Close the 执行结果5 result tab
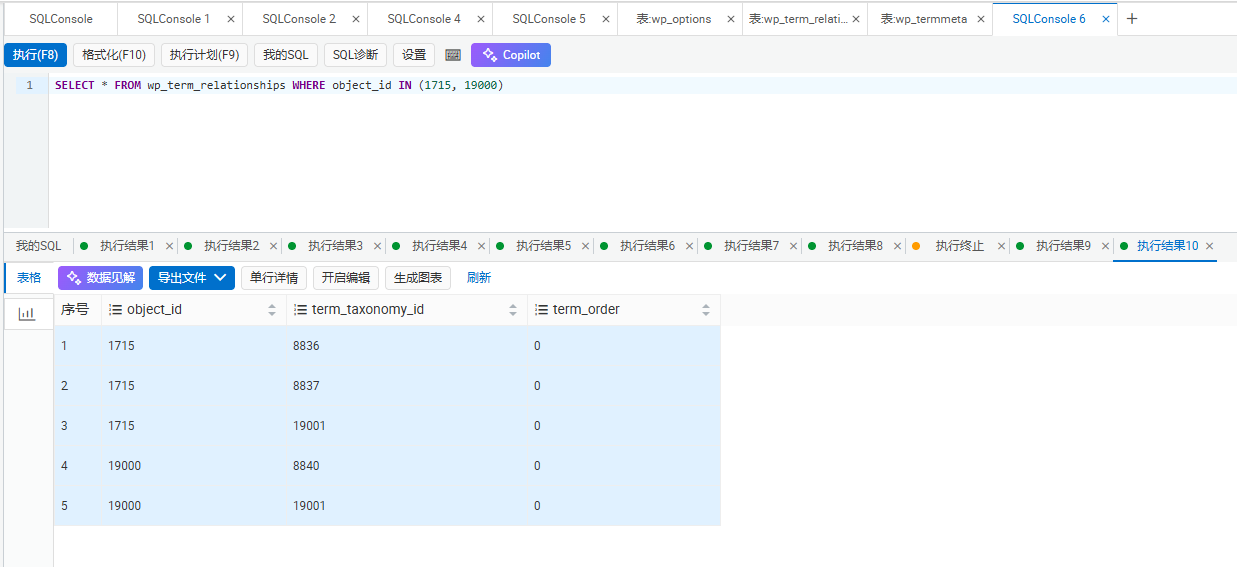 pos(585,246)
